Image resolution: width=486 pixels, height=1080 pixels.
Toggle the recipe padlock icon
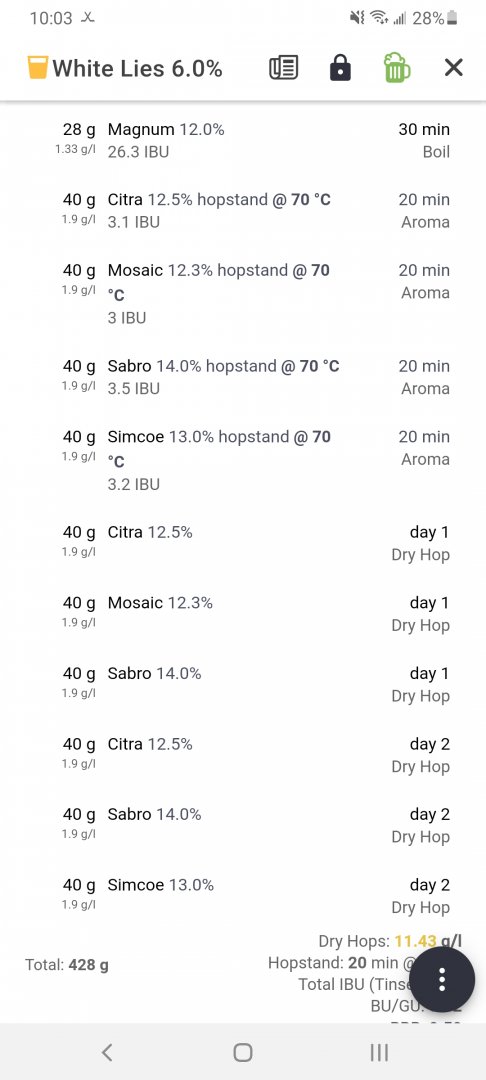(x=340, y=68)
